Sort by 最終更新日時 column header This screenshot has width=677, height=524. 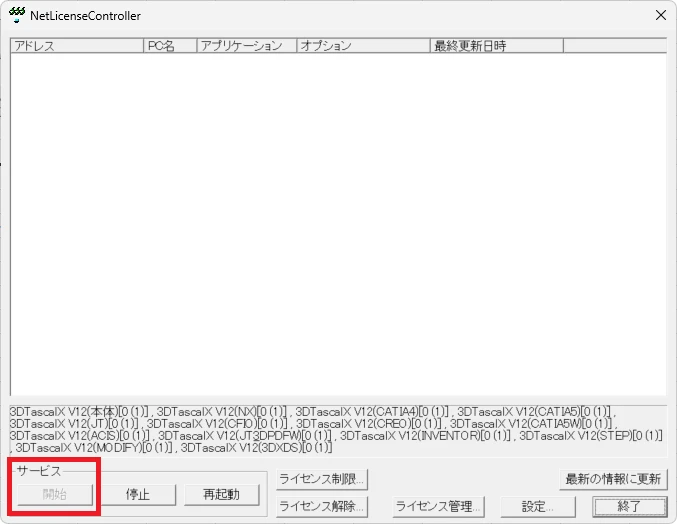(496, 46)
